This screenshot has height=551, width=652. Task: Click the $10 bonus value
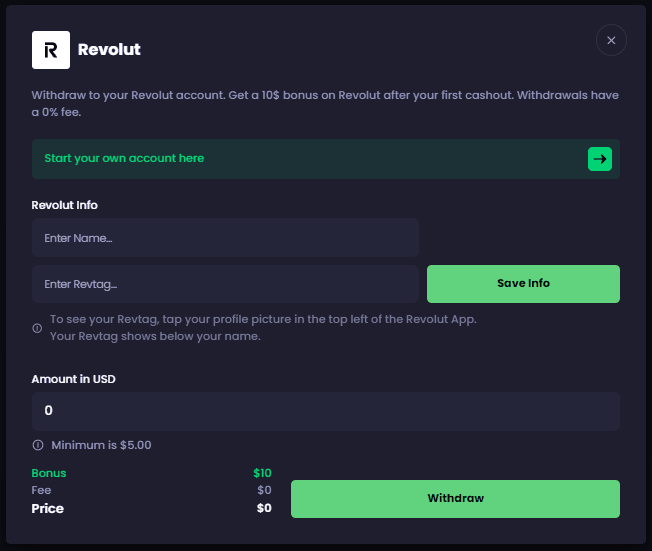tap(262, 473)
